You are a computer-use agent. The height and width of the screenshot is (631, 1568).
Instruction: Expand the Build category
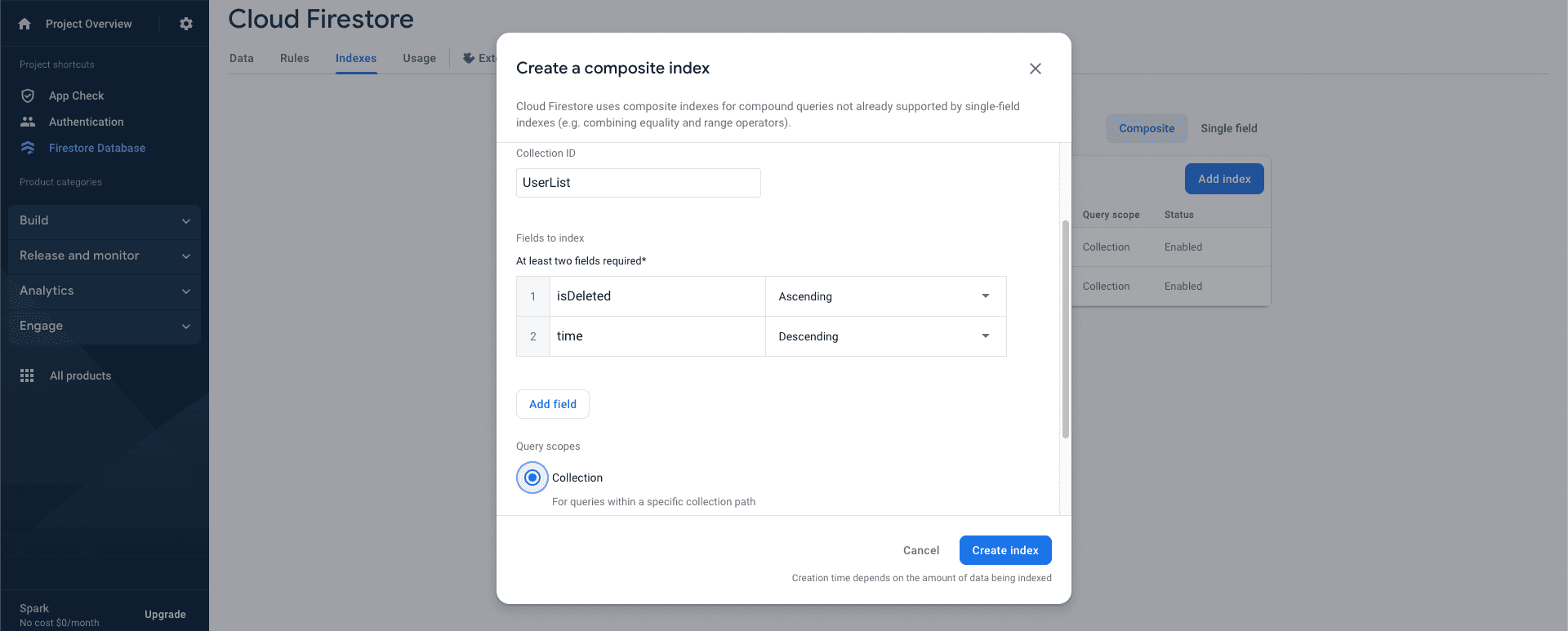[105, 220]
